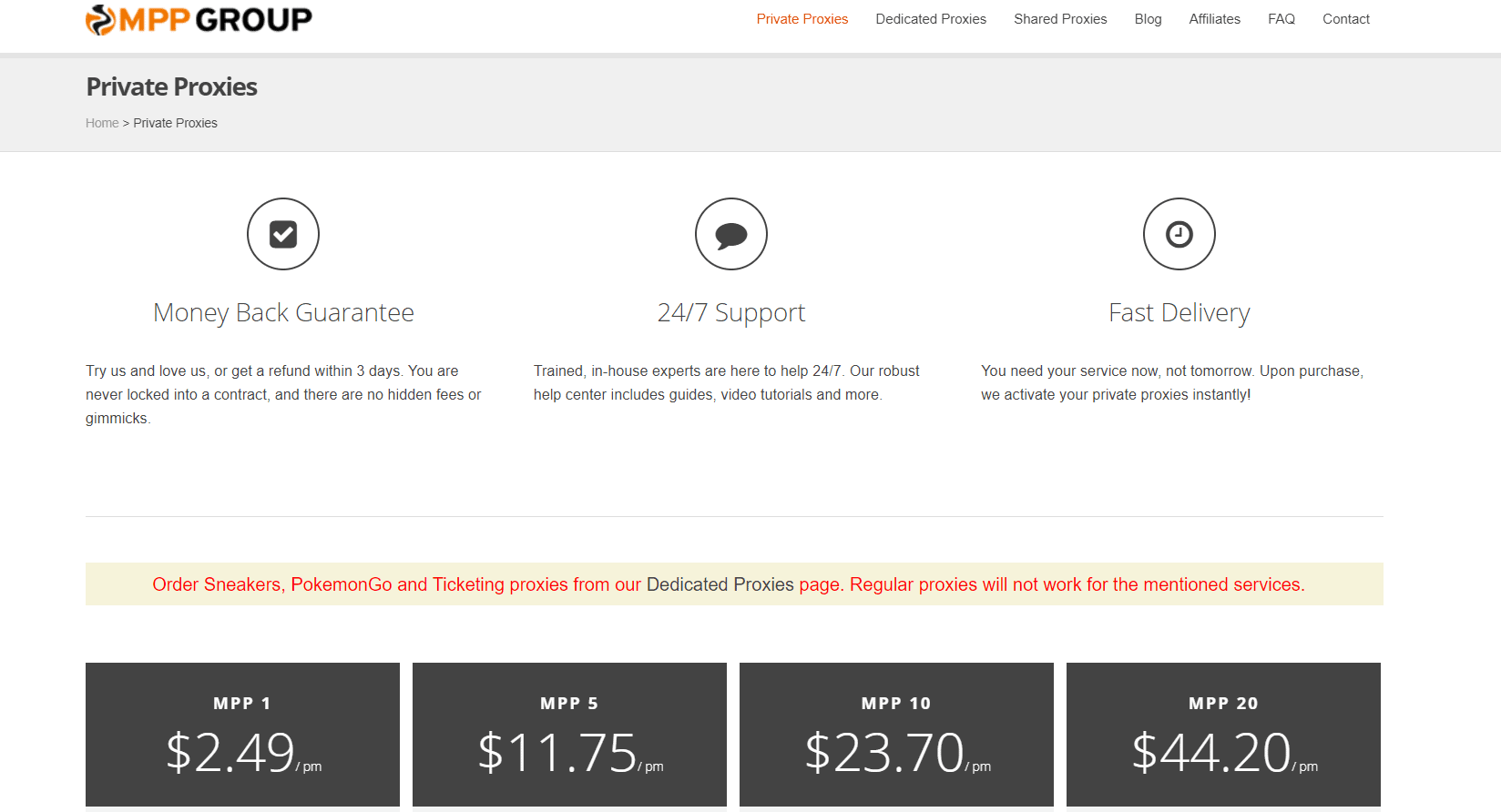Click the 'You need your service now' paragraph

1172,382
